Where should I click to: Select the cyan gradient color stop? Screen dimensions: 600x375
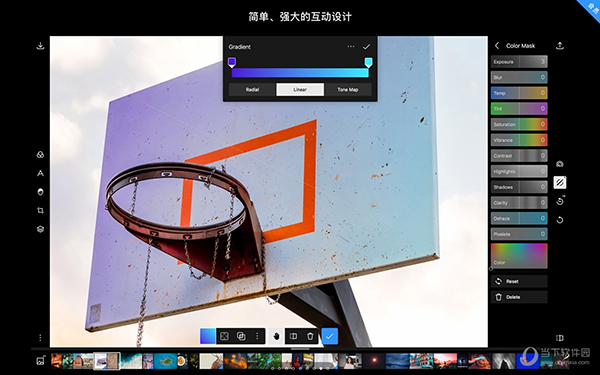click(x=368, y=62)
